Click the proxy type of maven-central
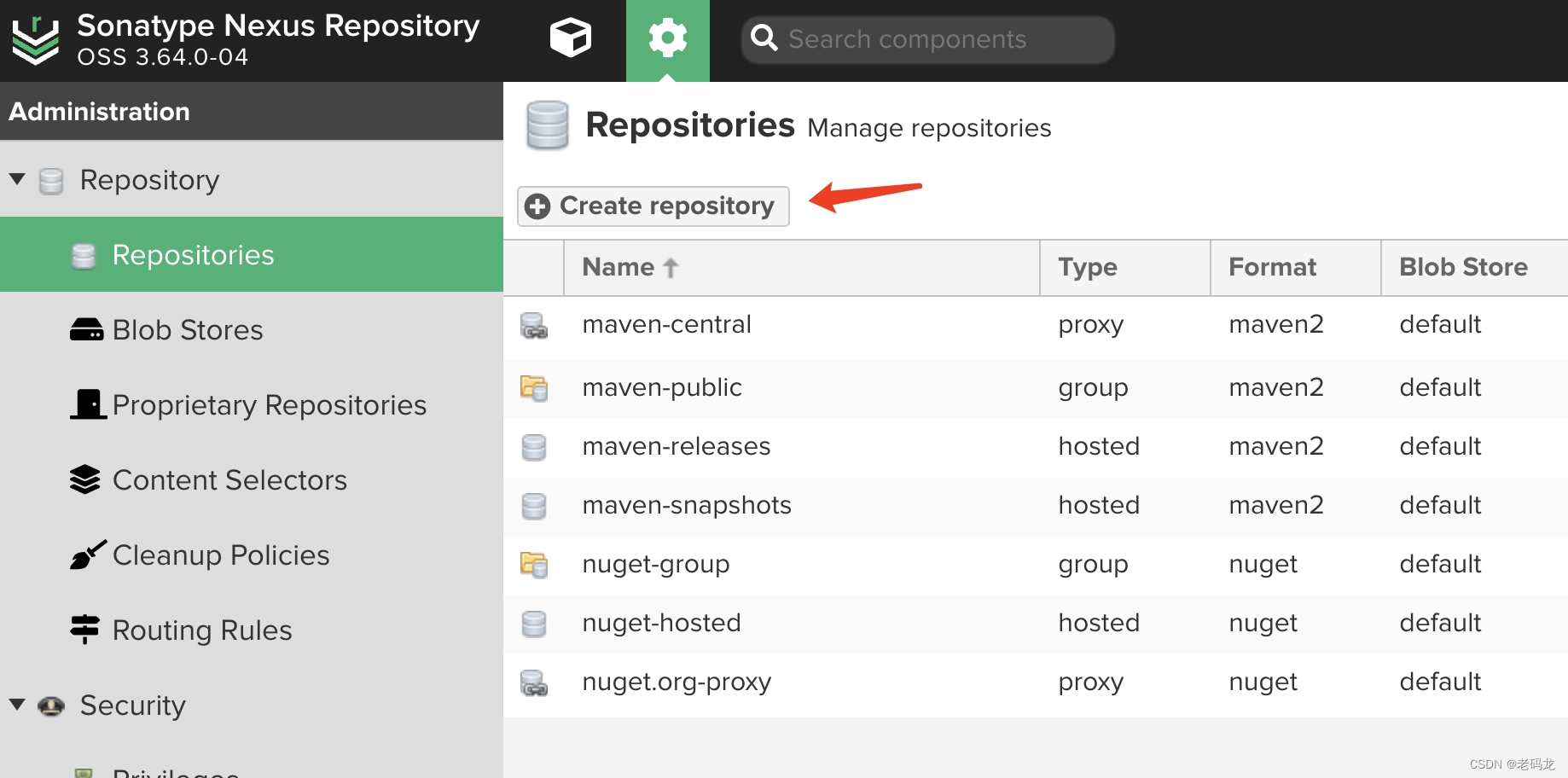Viewport: 1568px width, 778px height. [x=1090, y=325]
